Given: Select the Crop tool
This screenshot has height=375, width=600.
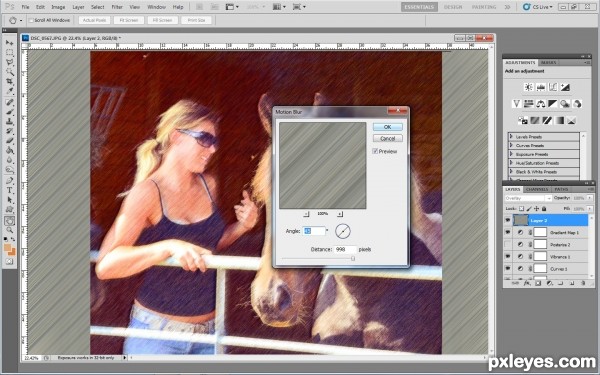Looking at the screenshot, I should click(x=9, y=81).
